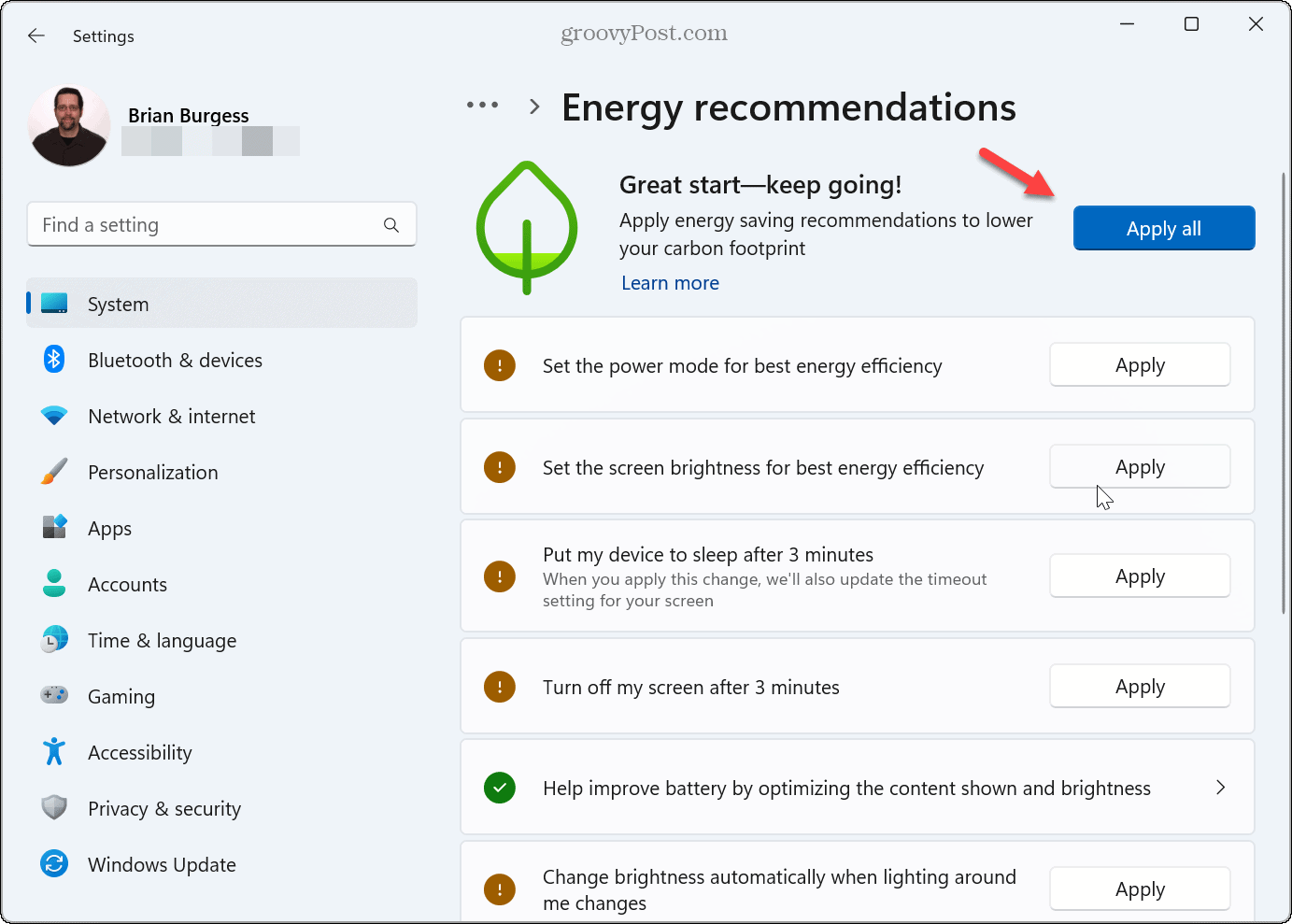Image resolution: width=1292 pixels, height=924 pixels.
Task: Click 'Help improve battery by optimizing' text
Action: click(846, 788)
